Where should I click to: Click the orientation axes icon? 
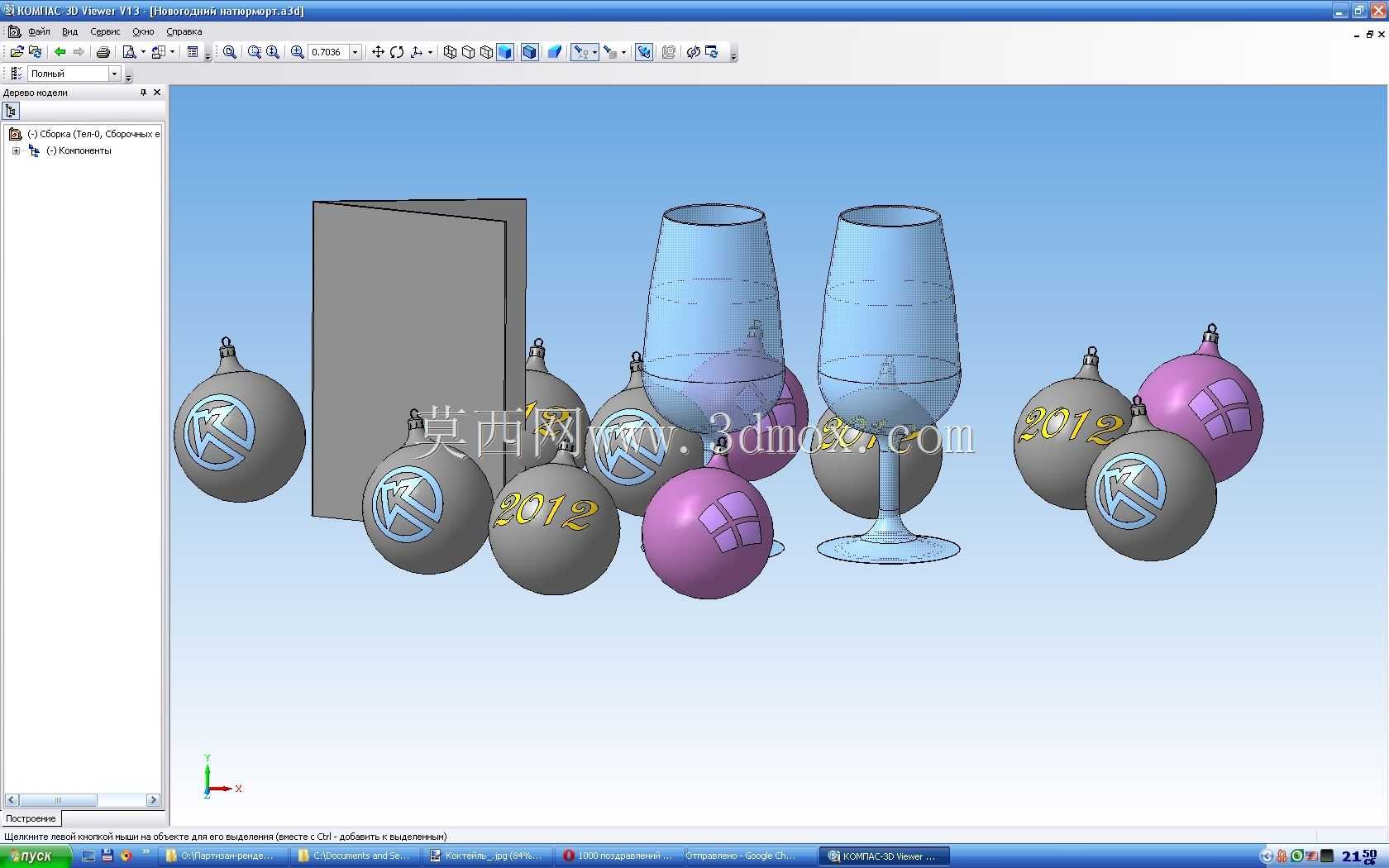417,52
